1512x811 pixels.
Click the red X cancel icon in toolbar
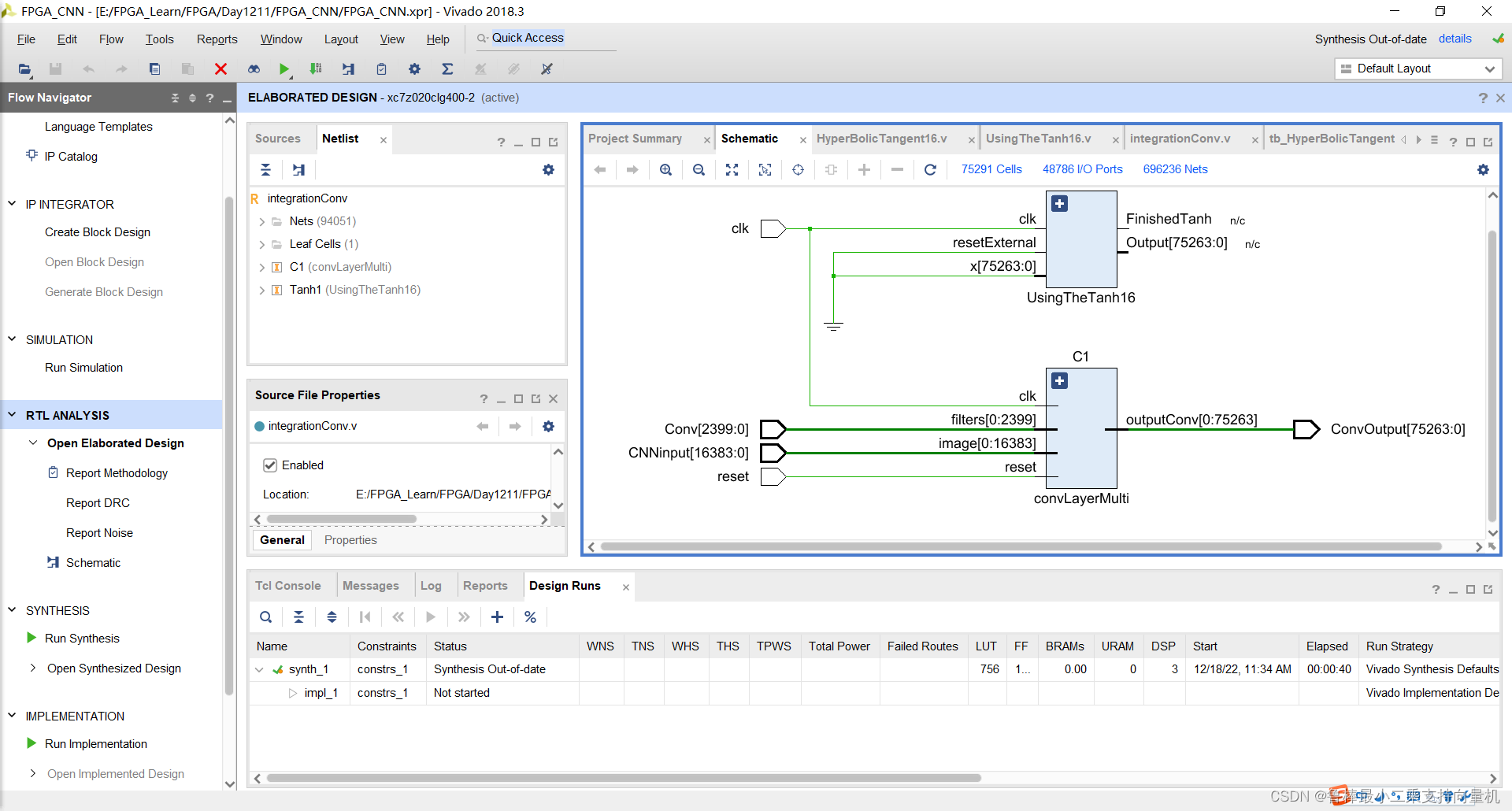(x=220, y=69)
